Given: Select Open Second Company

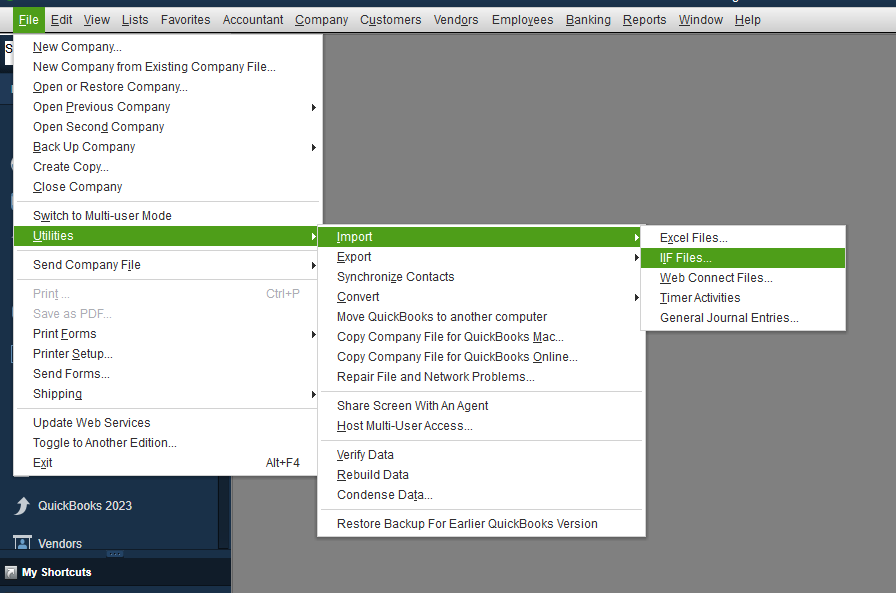Looking at the screenshot, I should 166,127.
